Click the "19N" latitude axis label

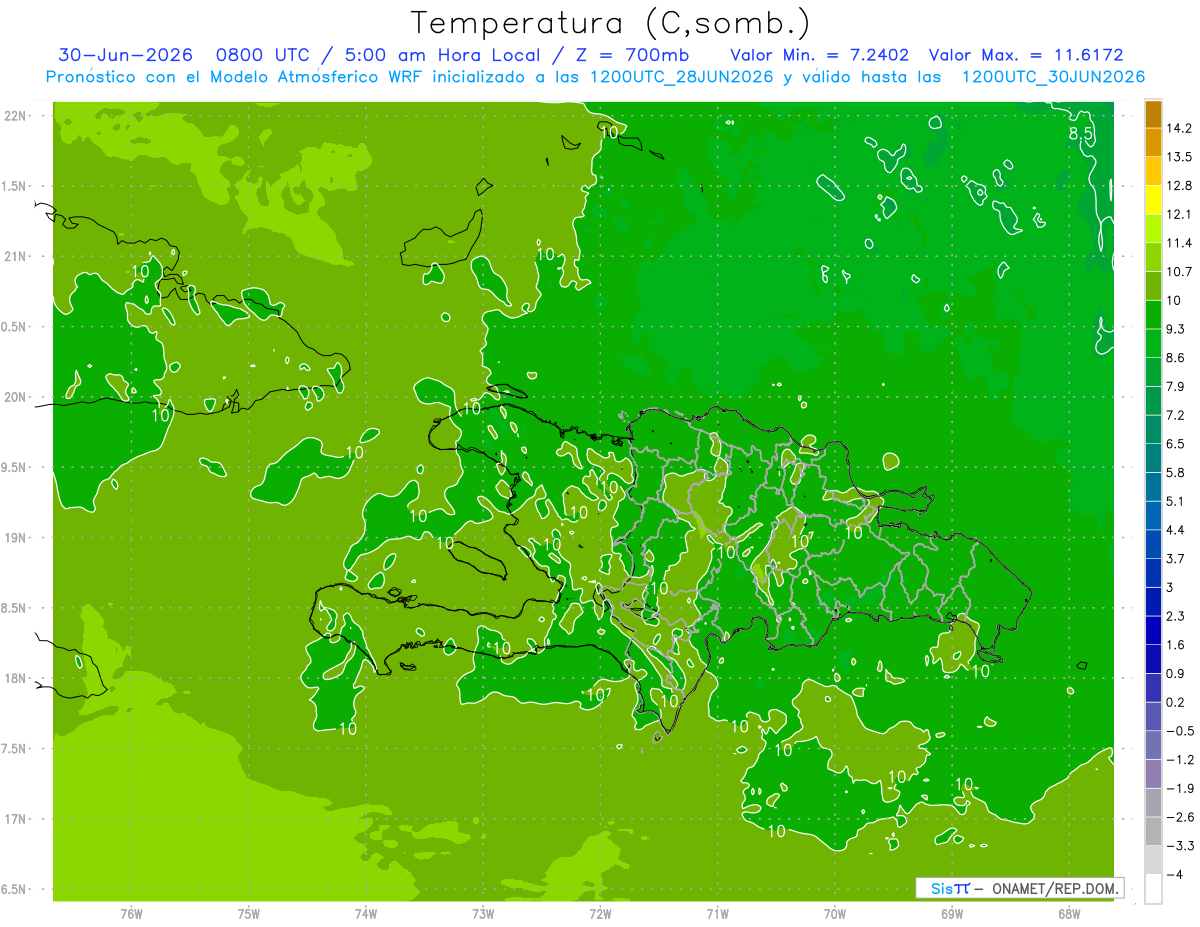coord(15,538)
